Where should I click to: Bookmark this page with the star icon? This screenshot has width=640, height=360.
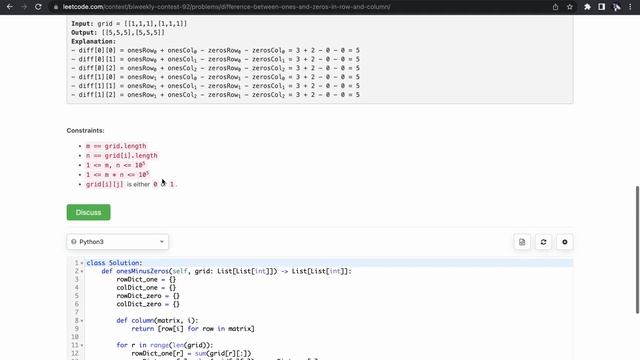click(570, 7)
